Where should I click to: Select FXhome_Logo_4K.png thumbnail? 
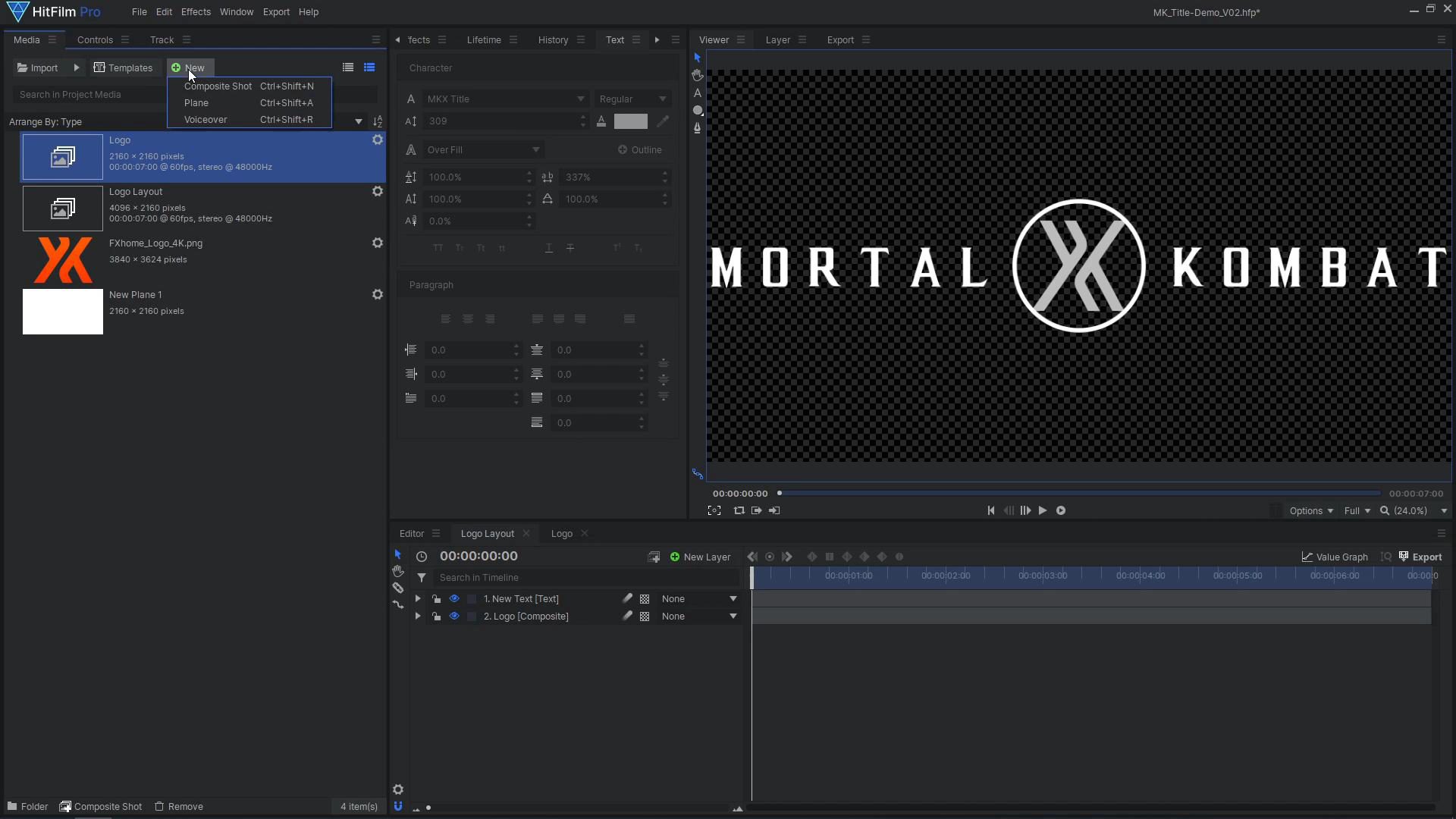tap(63, 260)
